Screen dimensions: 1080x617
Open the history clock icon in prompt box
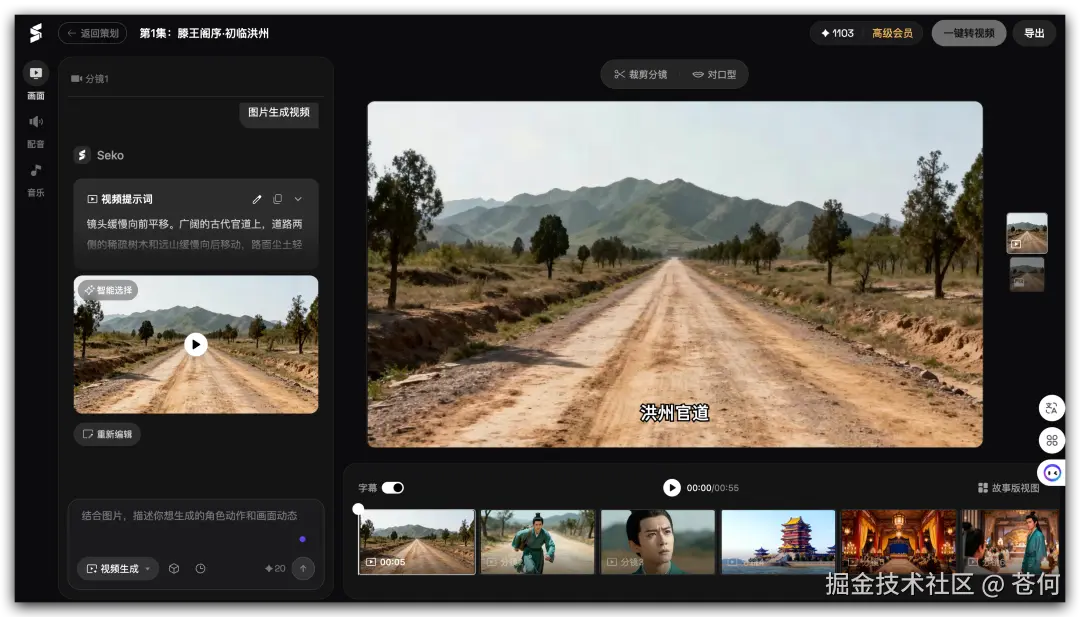coord(200,568)
